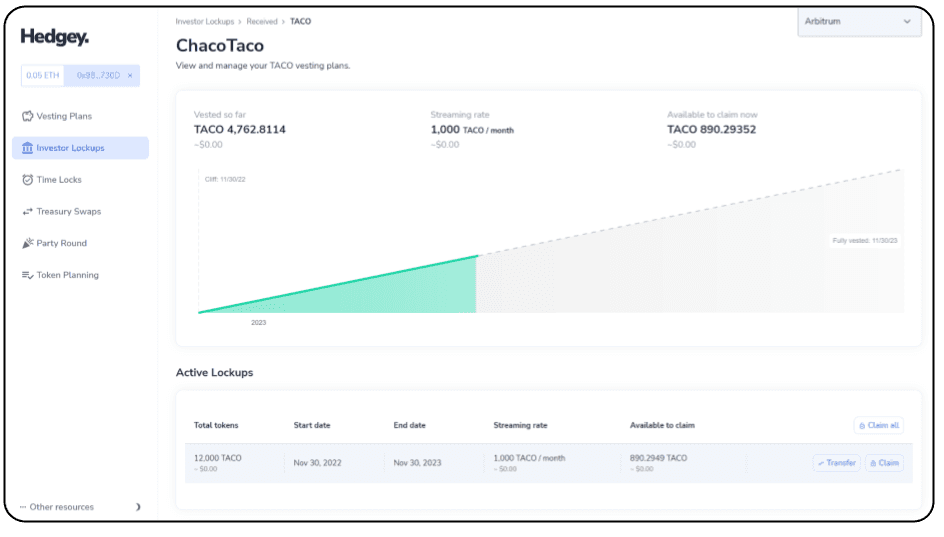Screen dimensions: 944x537
Task: Click the wallet address 0x98..730D
Action: [x=98, y=76]
